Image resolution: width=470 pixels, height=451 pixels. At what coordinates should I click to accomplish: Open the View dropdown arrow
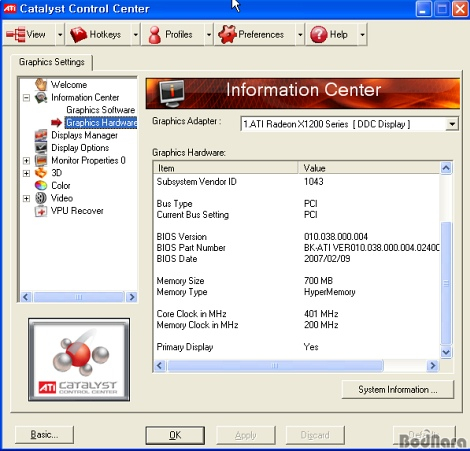coord(60,34)
